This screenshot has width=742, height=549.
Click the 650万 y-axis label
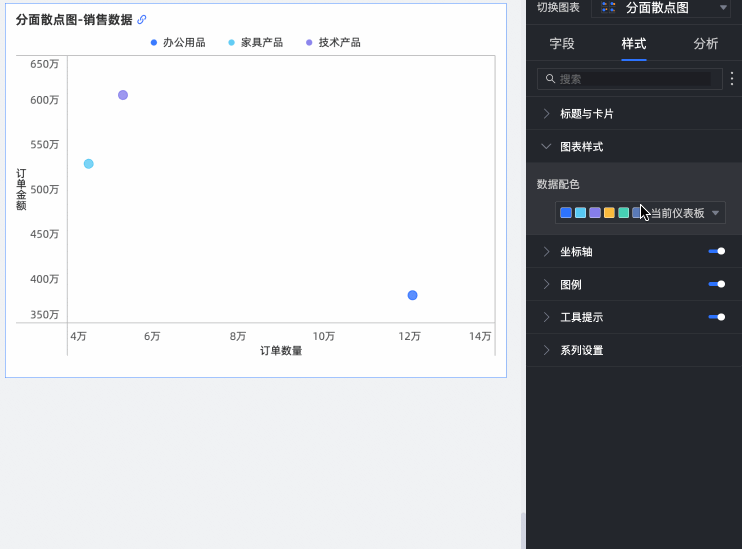coord(44,64)
